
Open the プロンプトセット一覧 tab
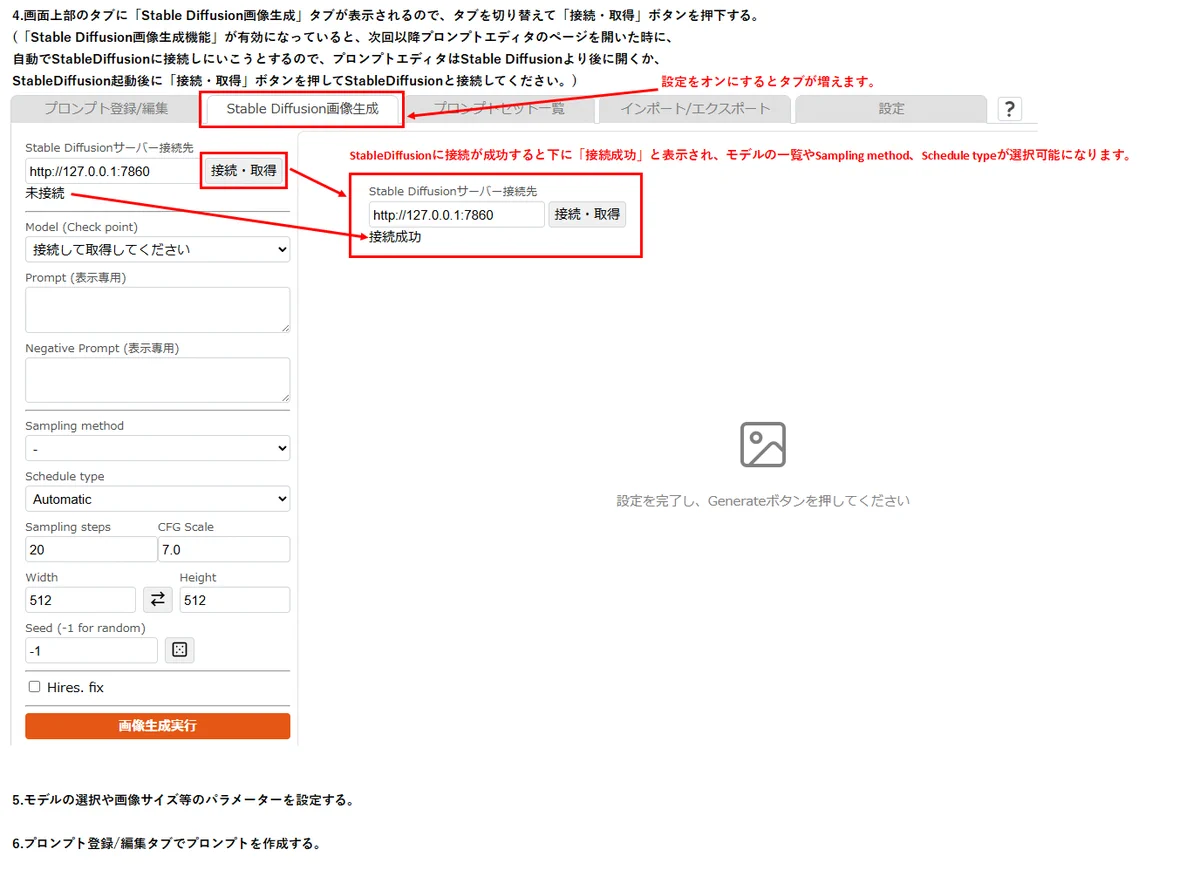(x=499, y=109)
